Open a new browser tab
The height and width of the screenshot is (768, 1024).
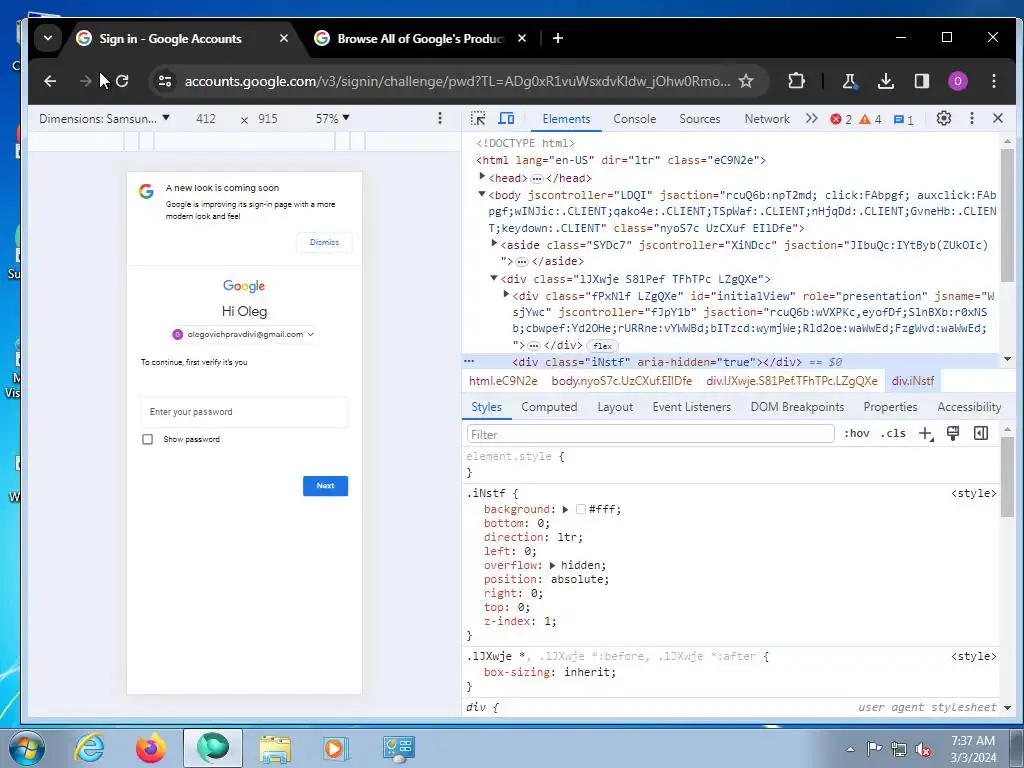click(558, 39)
